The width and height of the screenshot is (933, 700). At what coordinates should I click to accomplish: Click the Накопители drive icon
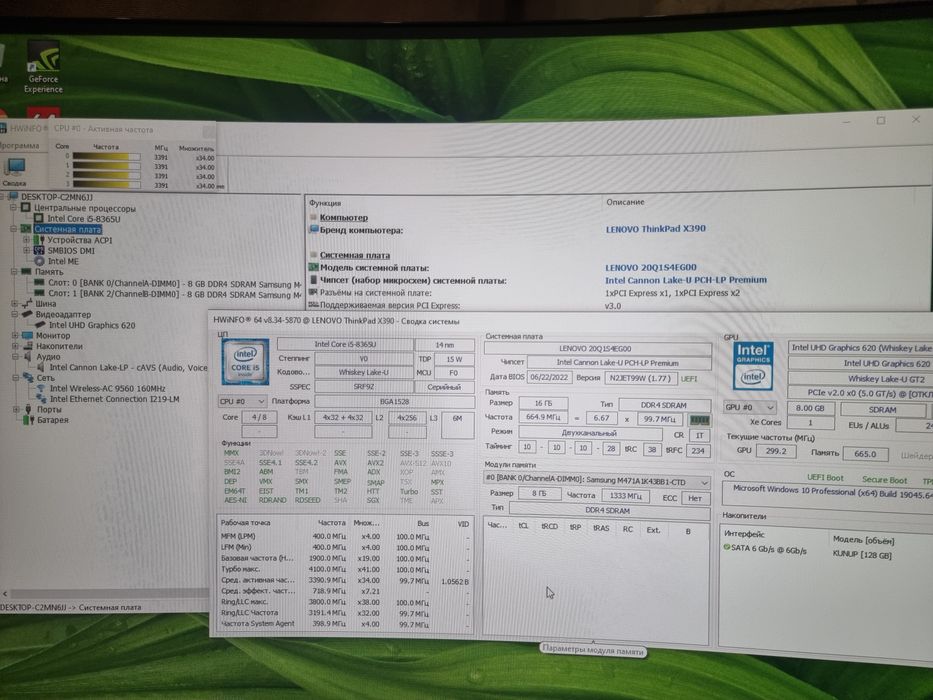[x=28, y=346]
